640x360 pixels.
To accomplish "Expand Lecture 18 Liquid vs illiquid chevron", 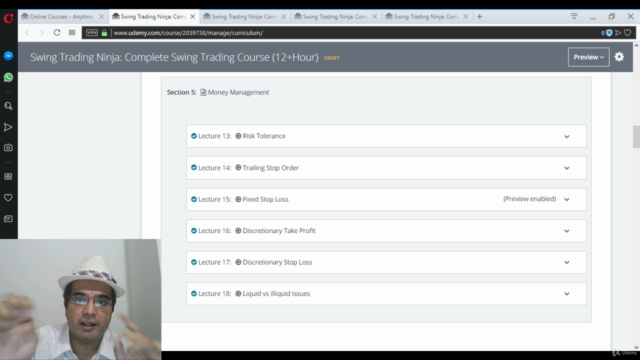I will tap(567, 294).
